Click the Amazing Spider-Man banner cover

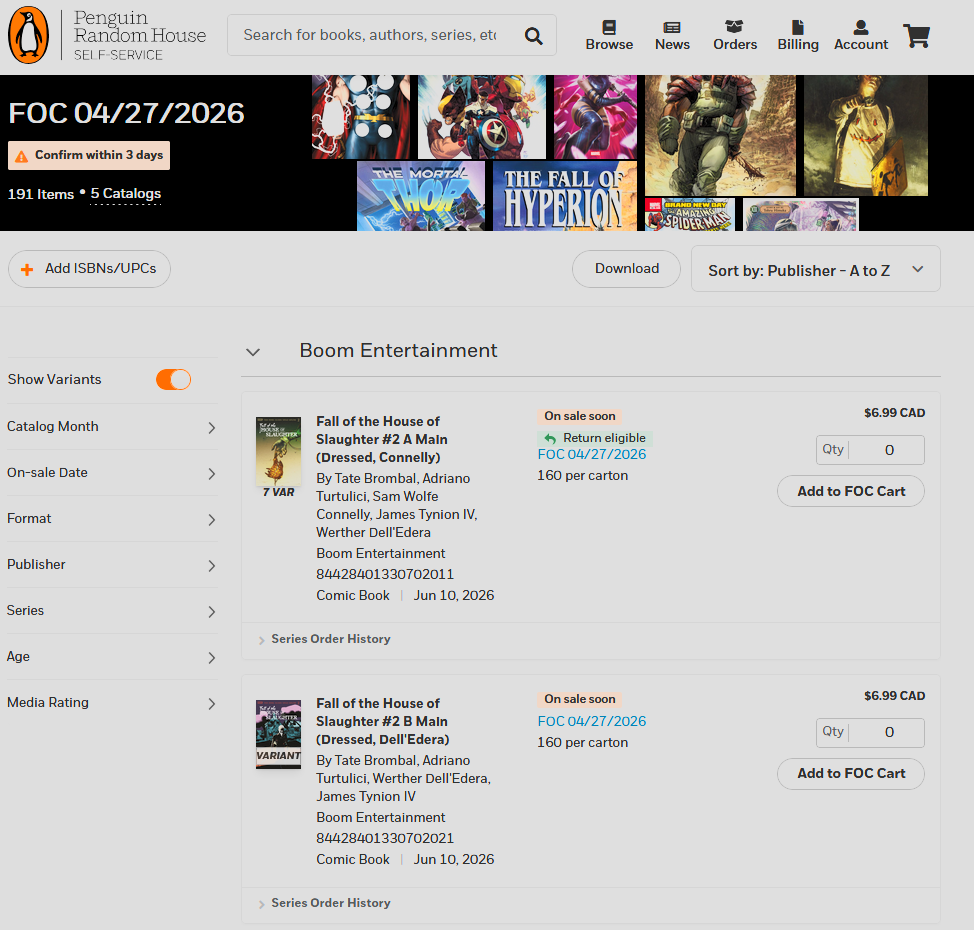pos(690,214)
